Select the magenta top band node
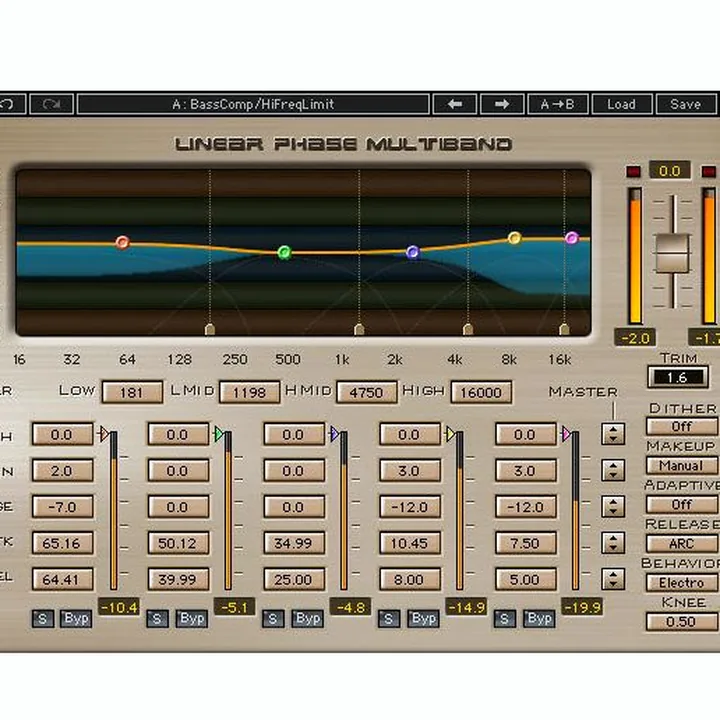The width and height of the screenshot is (720, 720). (x=572, y=238)
